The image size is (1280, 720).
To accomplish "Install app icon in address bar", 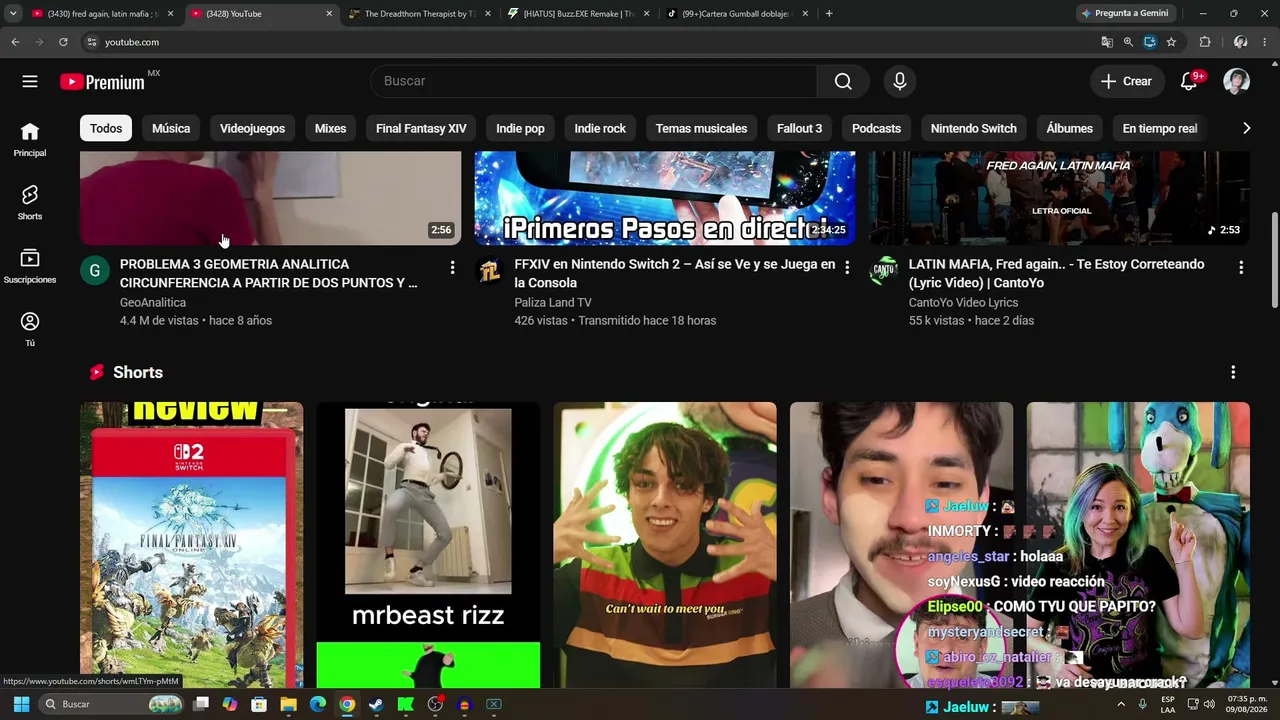I will pyautogui.click(x=1150, y=42).
